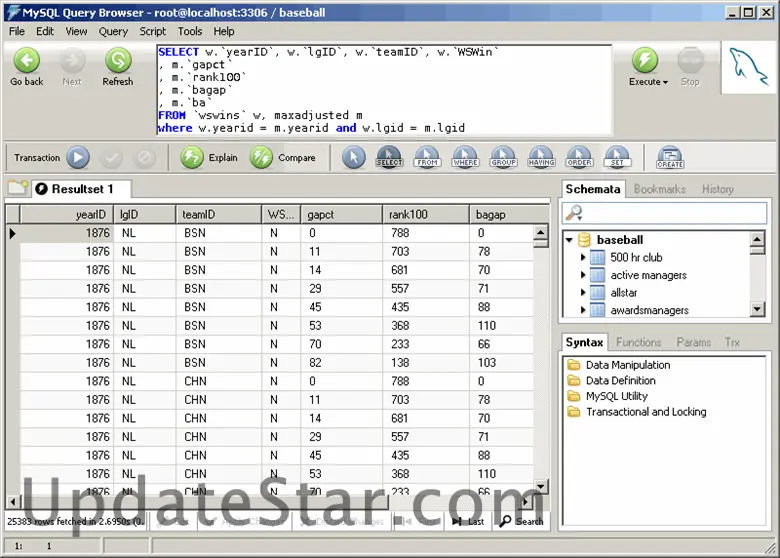Click the Data Manipulation folder icon
The image size is (780, 558).
pos(574,365)
